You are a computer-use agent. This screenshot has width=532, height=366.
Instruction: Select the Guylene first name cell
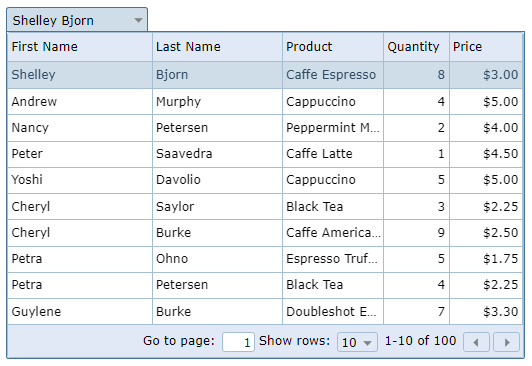(80, 312)
